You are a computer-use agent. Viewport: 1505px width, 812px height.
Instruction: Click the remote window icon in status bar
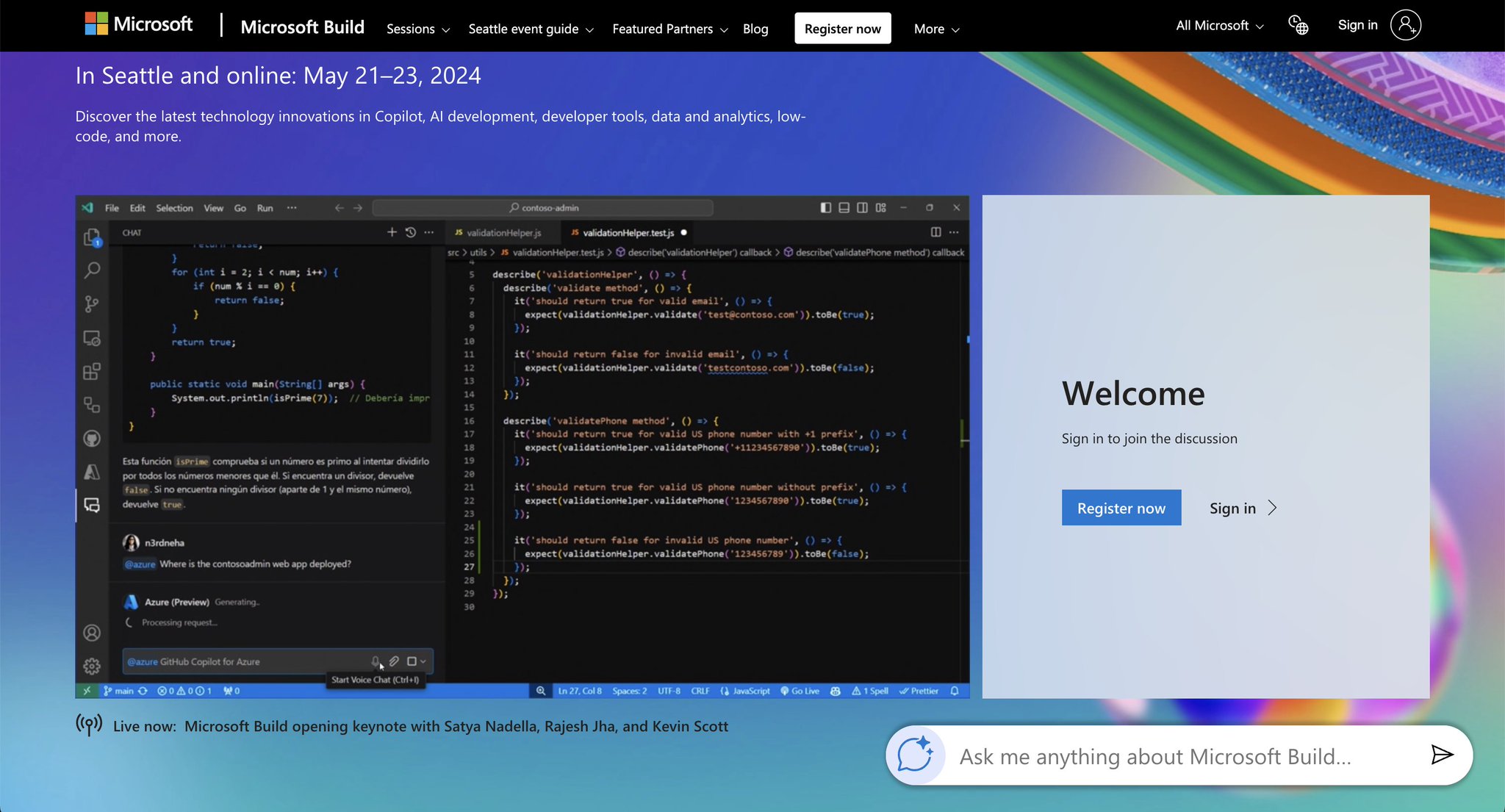click(x=87, y=691)
